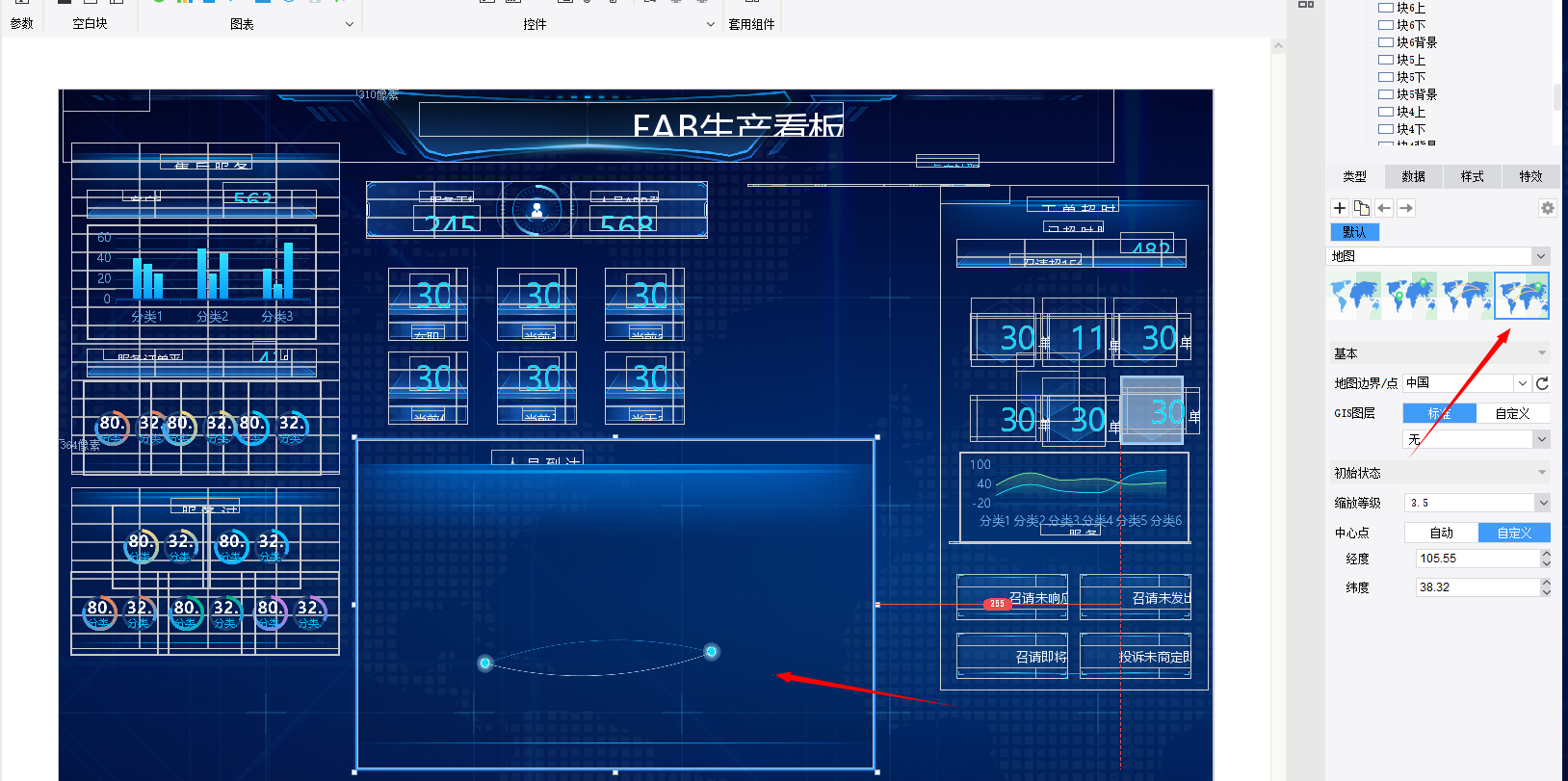Image resolution: width=1568 pixels, height=781 pixels.
Task: Select the bar chart with 分类1 分类2 分类3
Action: [x=202, y=281]
